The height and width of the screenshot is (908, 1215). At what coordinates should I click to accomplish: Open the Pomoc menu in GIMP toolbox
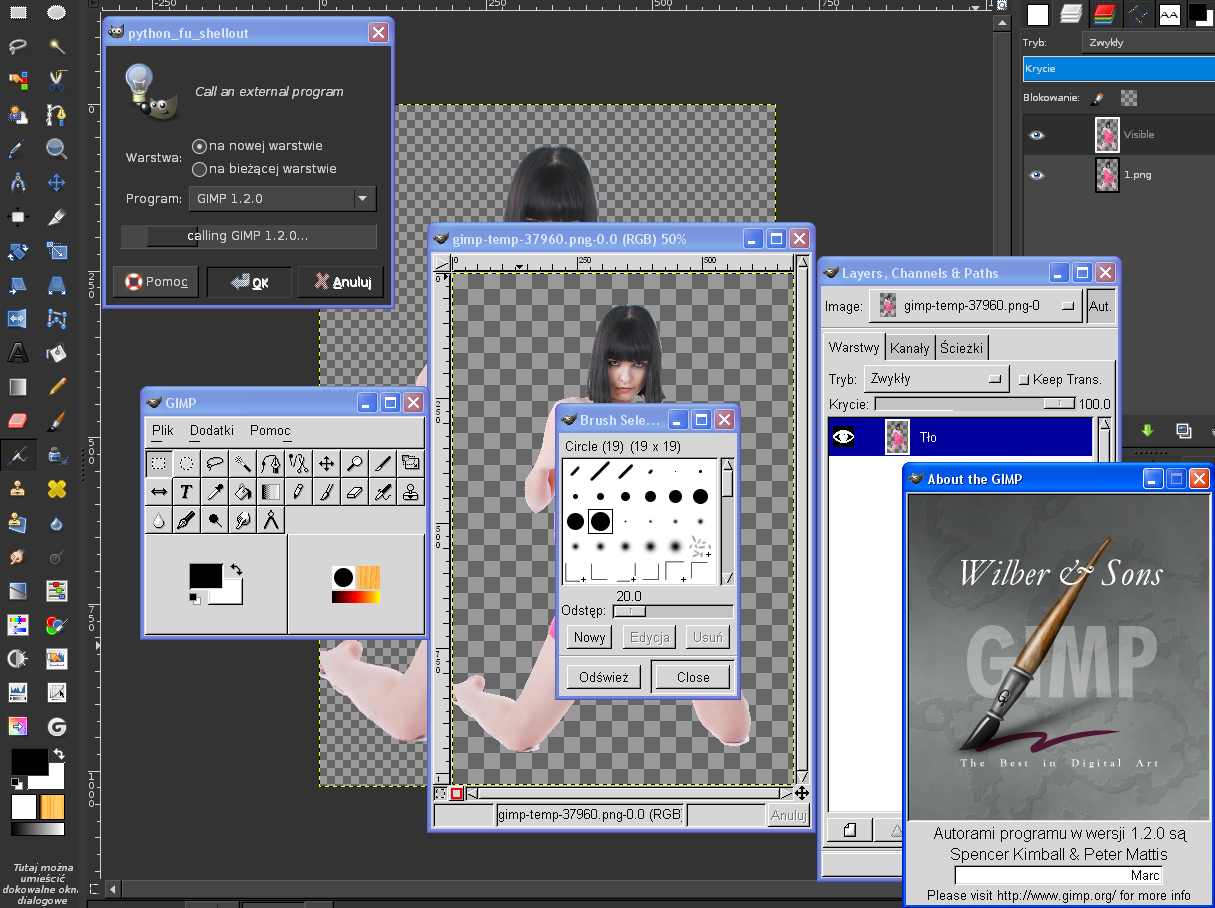[x=270, y=431]
